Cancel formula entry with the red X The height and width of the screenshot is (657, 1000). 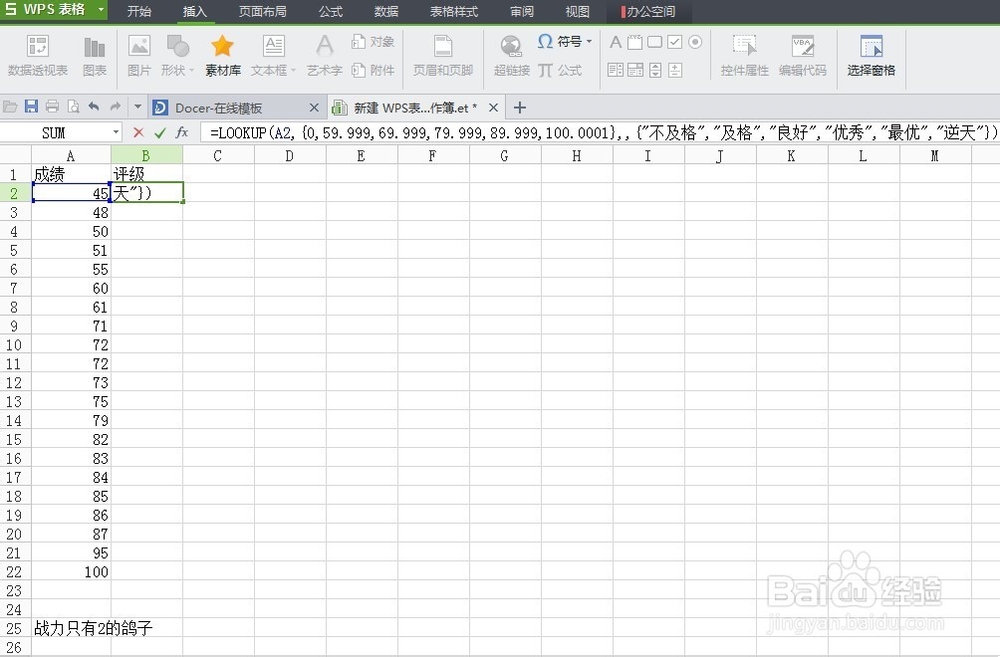click(x=137, y=131)
